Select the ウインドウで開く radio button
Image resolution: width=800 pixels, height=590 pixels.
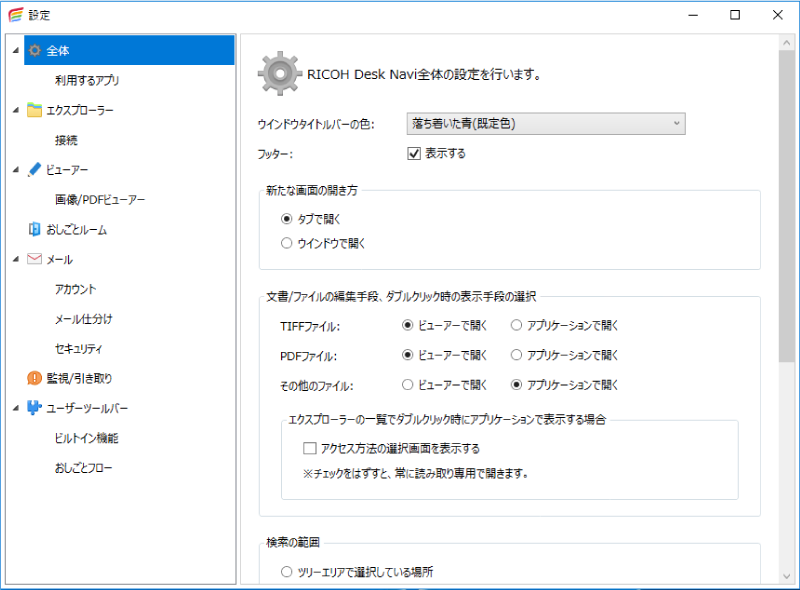point(287,243)
